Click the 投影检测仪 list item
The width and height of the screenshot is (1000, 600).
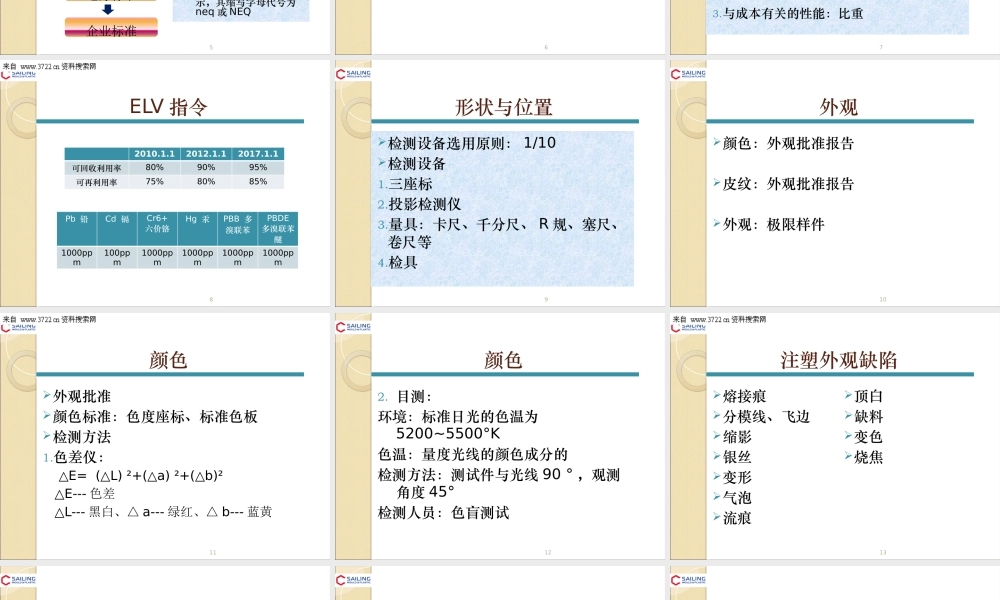[x=419, y=205]
